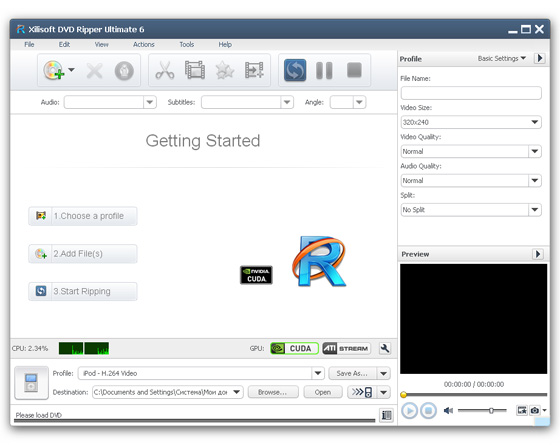Click the Stop ripping square icon
Screen dimensions: 560x445
pos(354,70)
